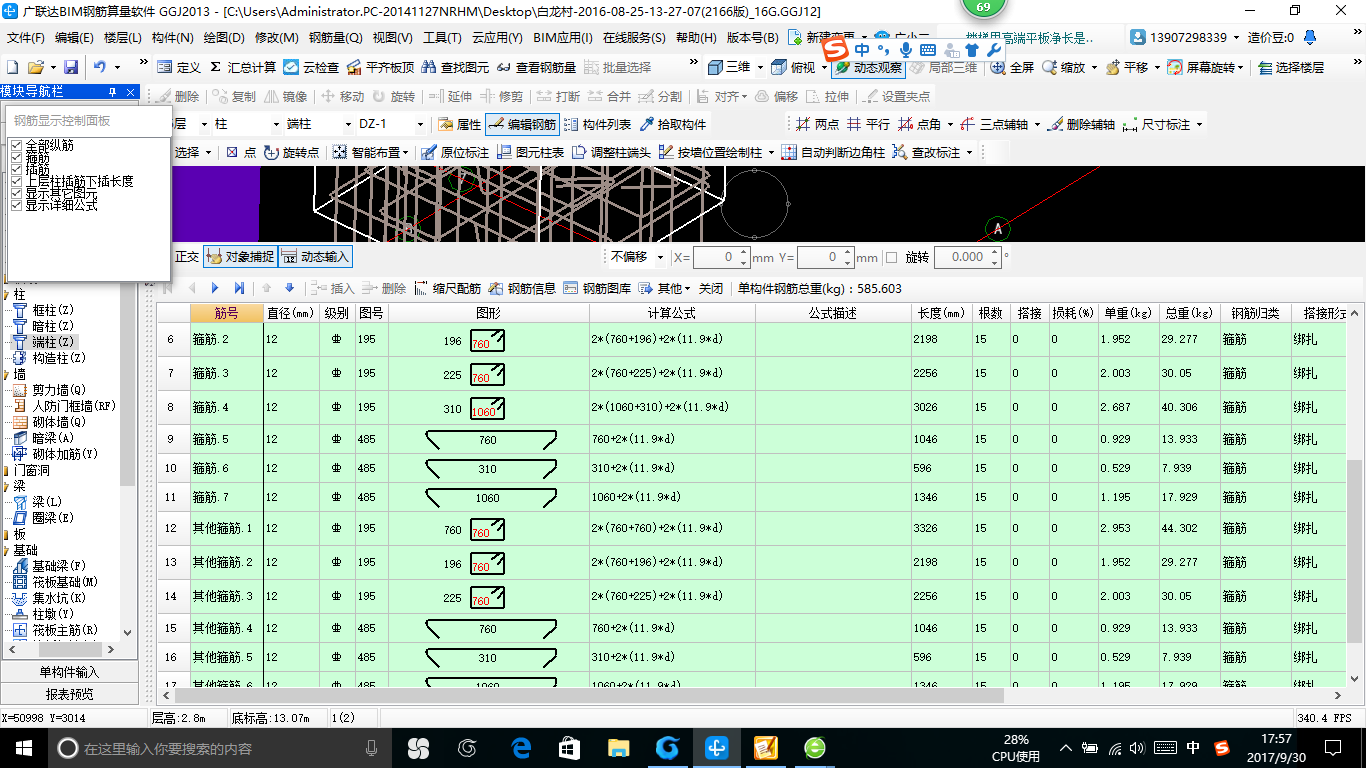Expand 查改标注 dropdown arrow

point(969,152)
